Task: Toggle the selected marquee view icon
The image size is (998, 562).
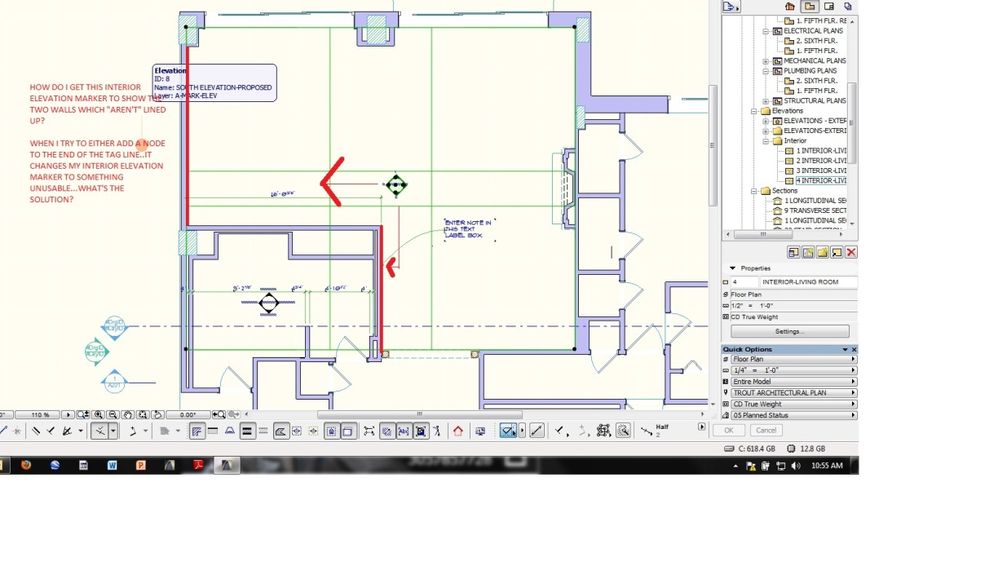Action: point(332,431)
